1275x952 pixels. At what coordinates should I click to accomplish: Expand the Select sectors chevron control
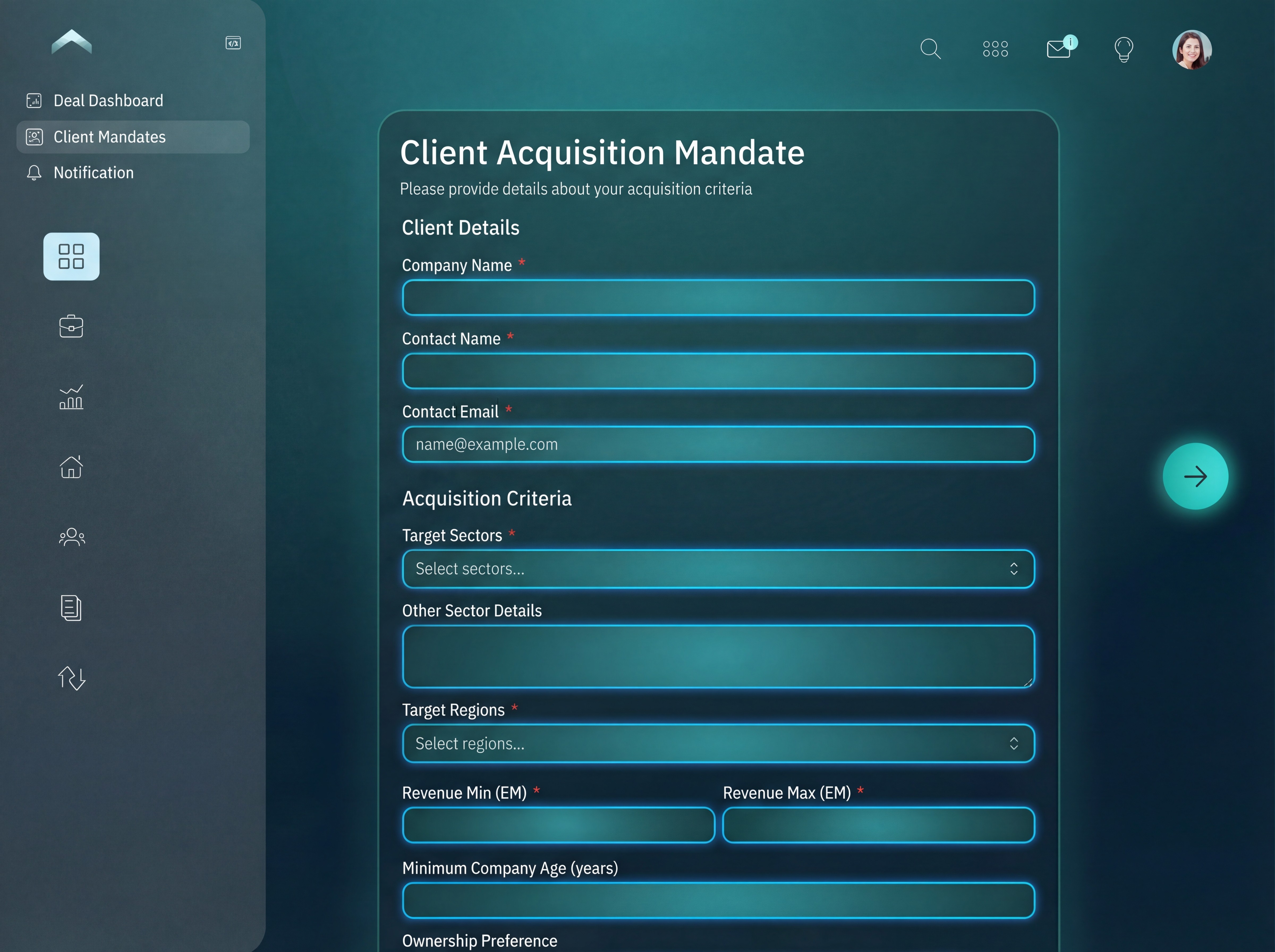(1014, 569)
